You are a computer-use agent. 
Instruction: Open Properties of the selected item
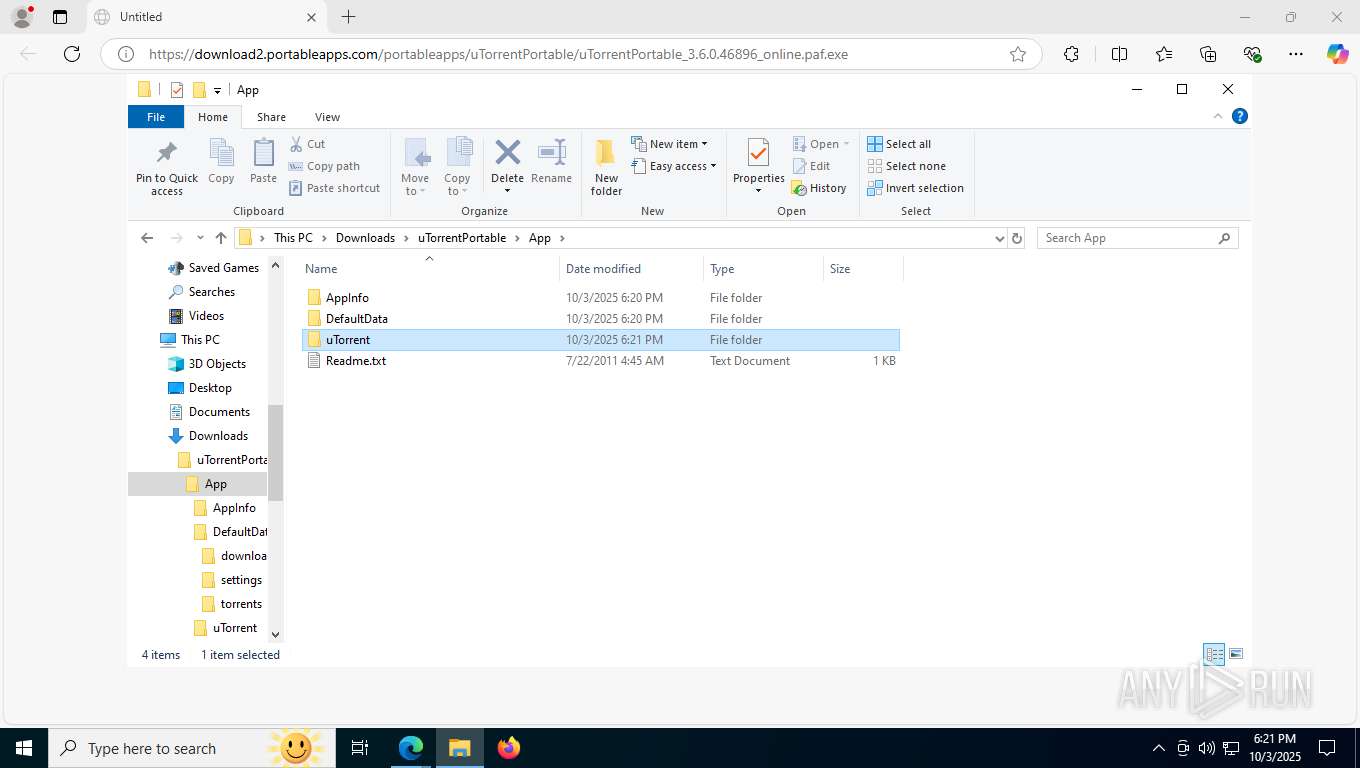[x=758, y=167]
